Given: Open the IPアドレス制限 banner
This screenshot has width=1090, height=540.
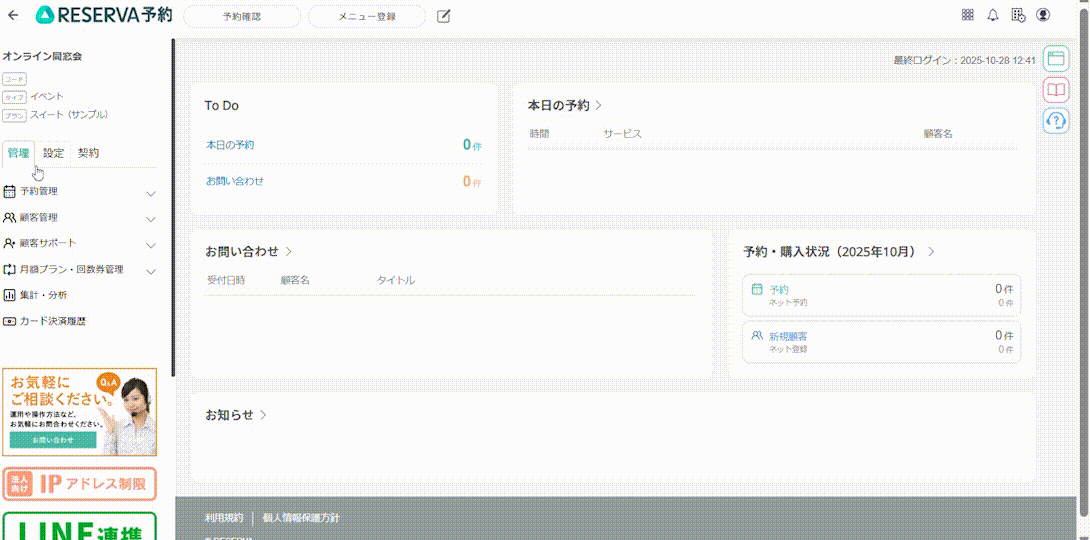Looking at the screenshot, I should pos(79,484).
